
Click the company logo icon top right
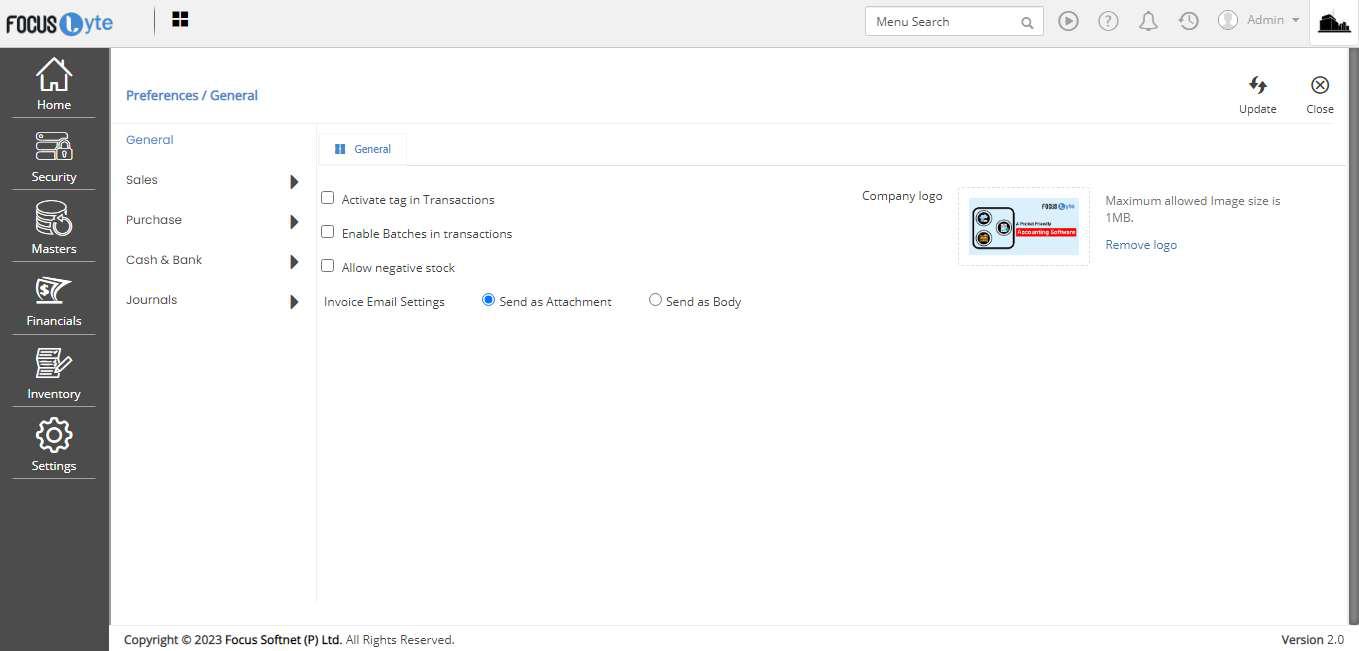point(1334,22)
